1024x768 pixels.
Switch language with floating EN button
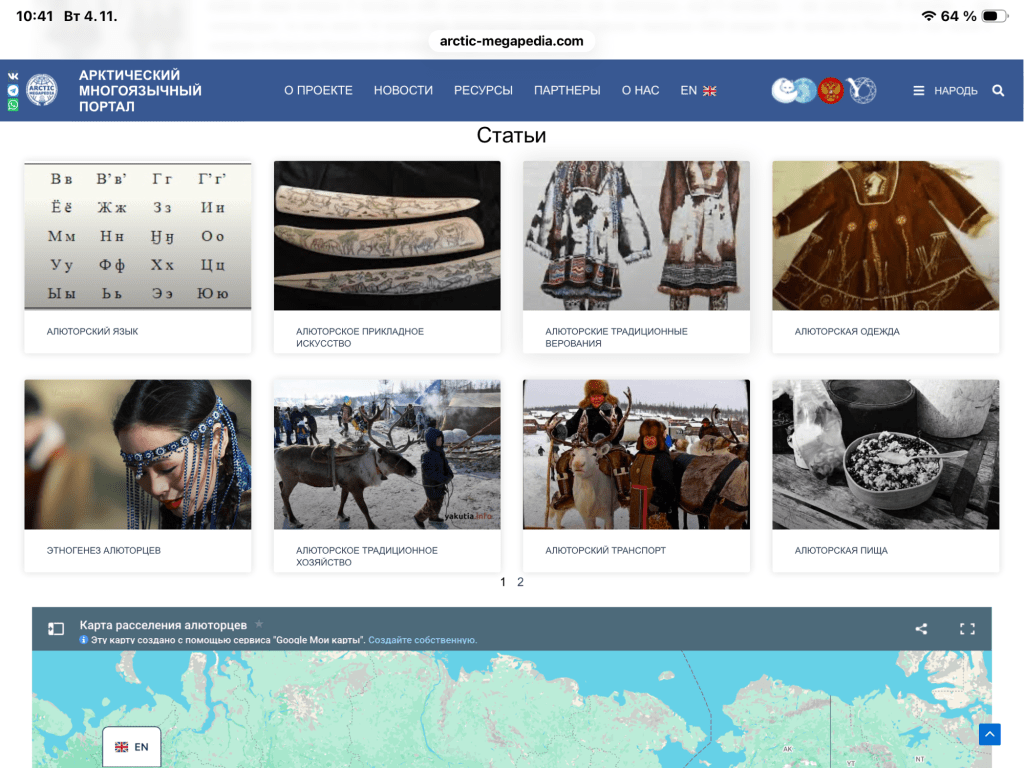[132, 747]
